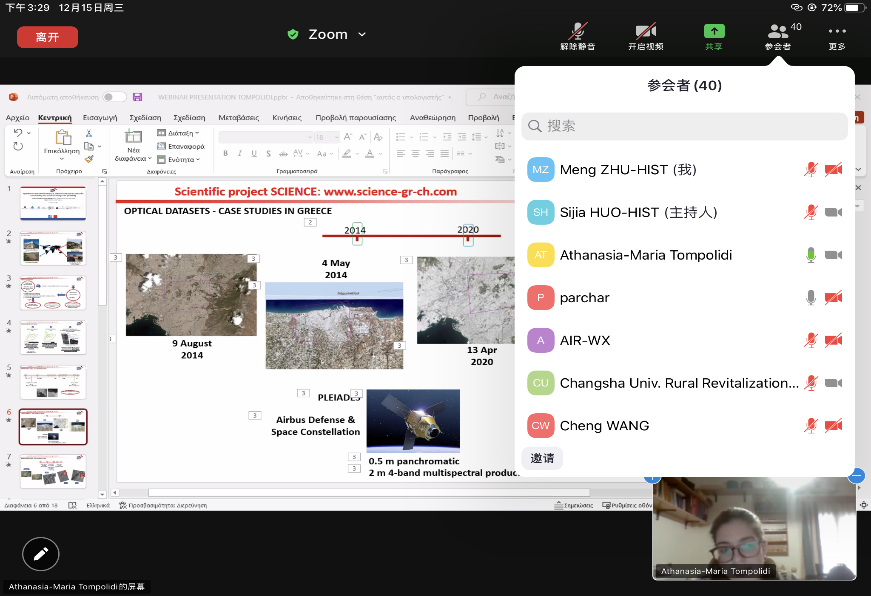Tap the pencil annotation button
This screenshot has height=596, width=871.
tap(41, 554)
